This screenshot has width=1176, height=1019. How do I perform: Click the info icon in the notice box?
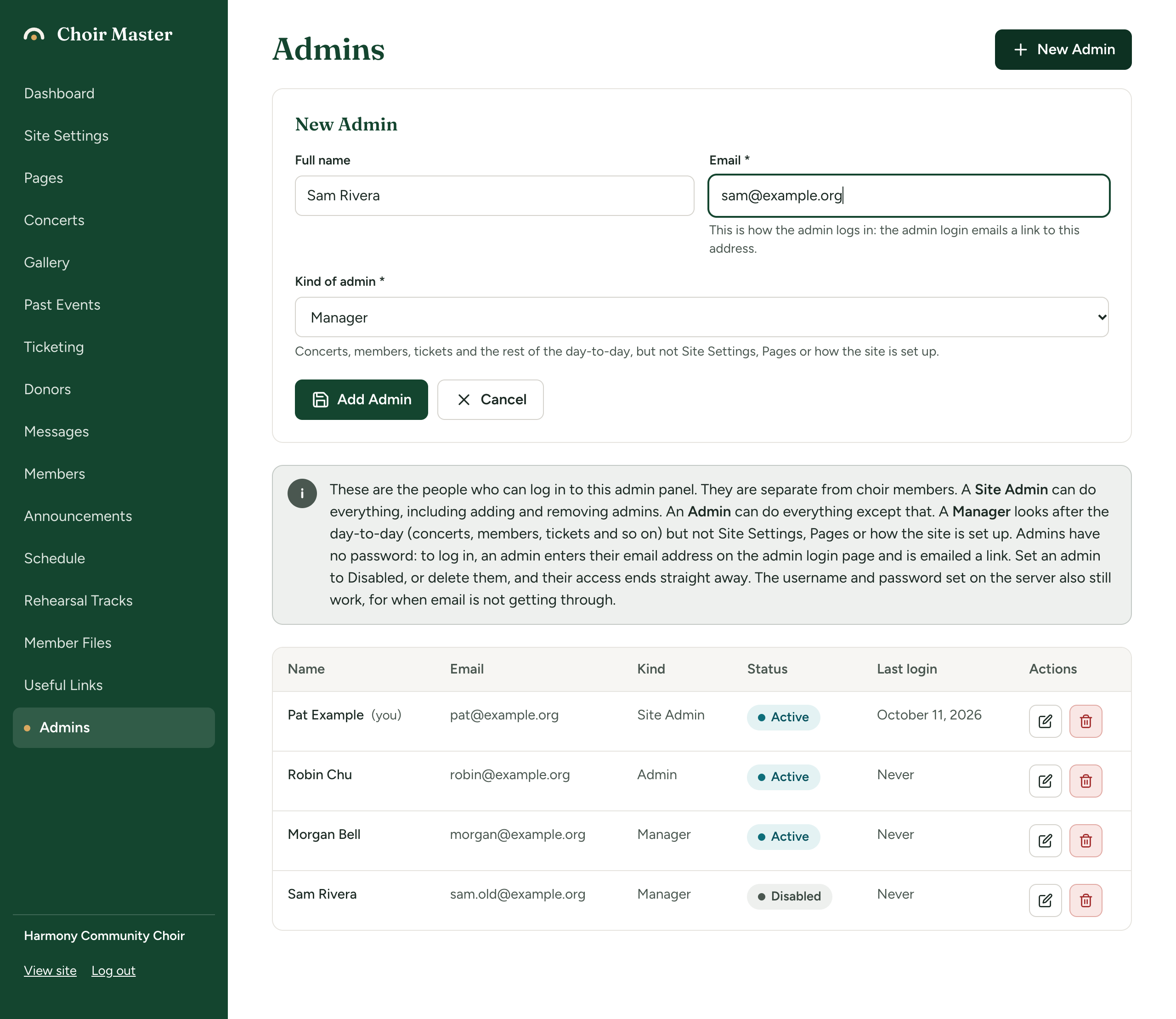(x=302, y=493)
